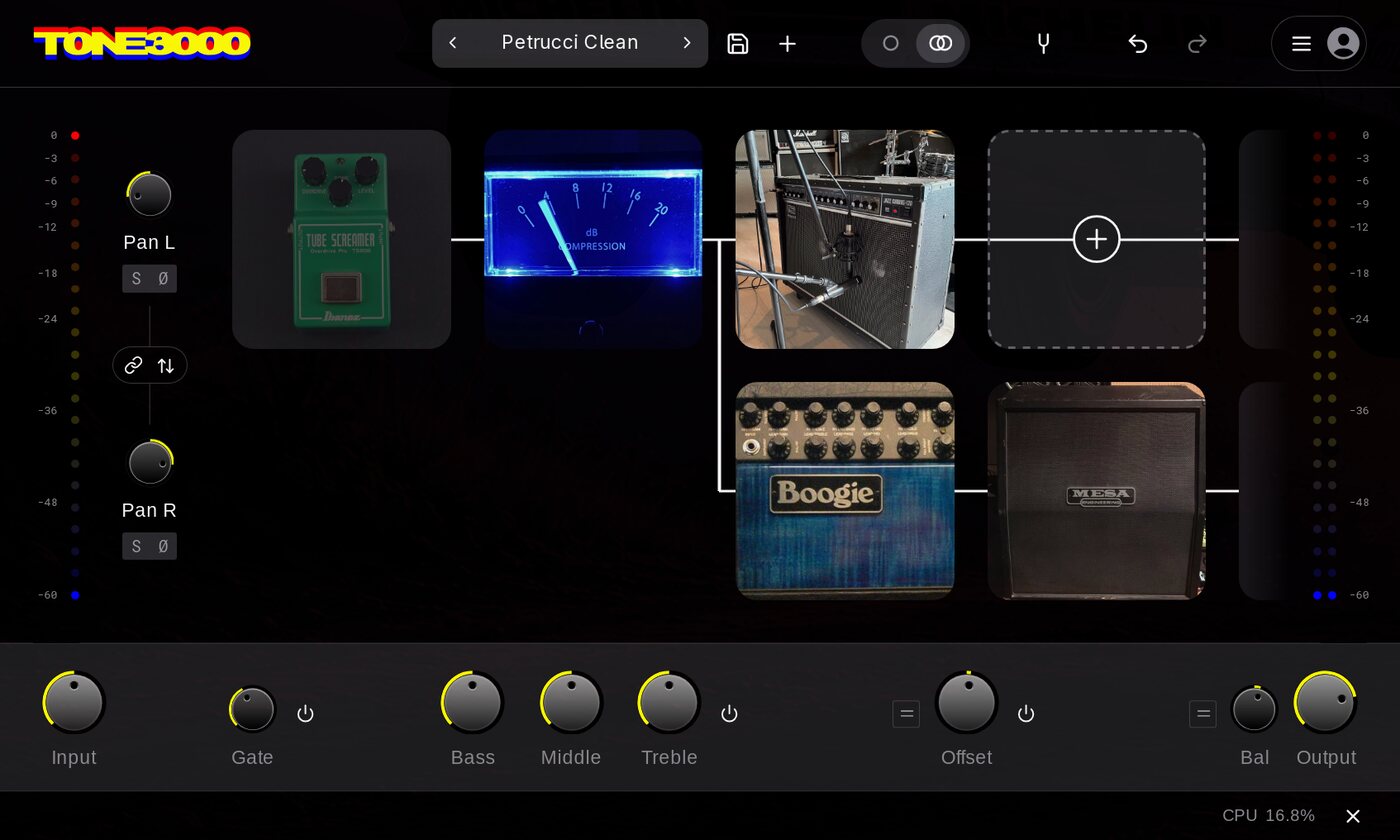Open the user account avatar
The width and height of the screenshot is (1400, 840).
(1343, 43)
